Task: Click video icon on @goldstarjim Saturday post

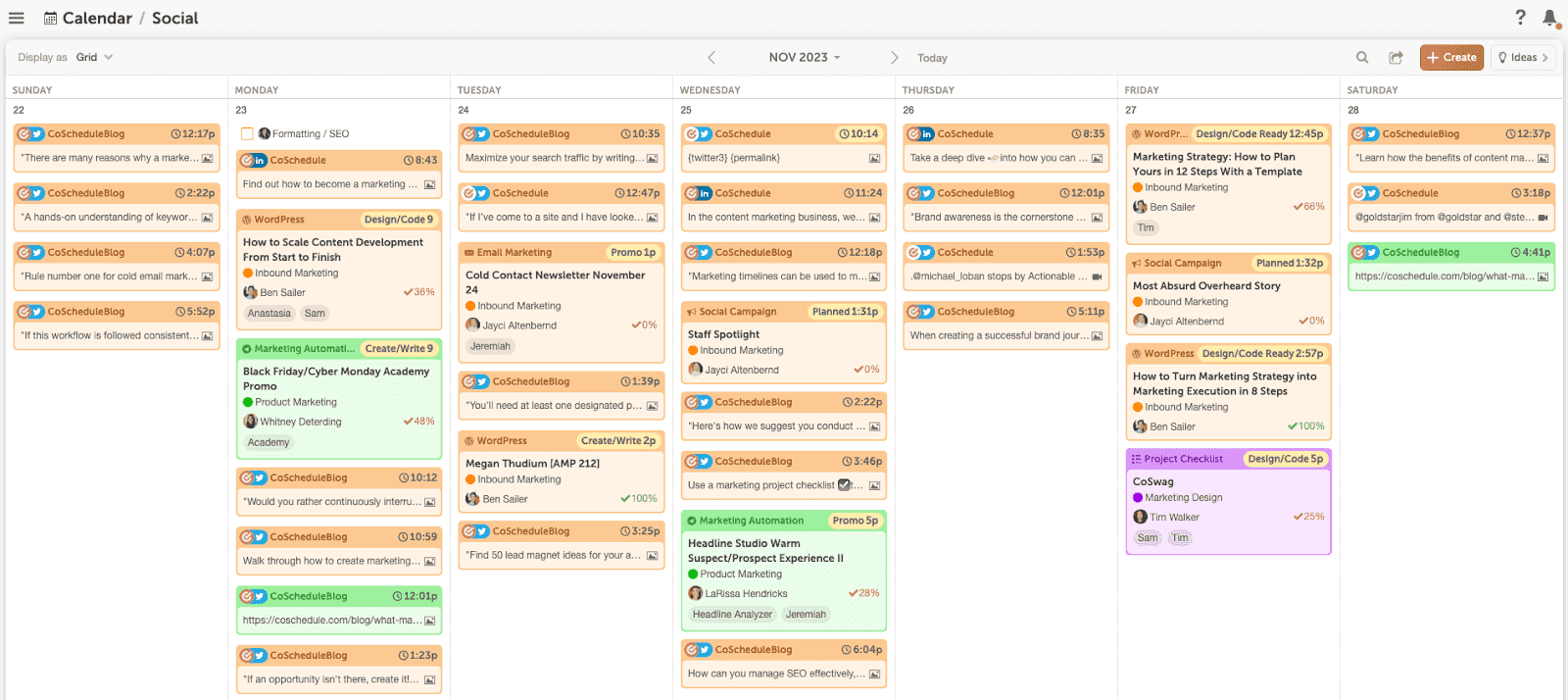Action: coord(1543,218)
